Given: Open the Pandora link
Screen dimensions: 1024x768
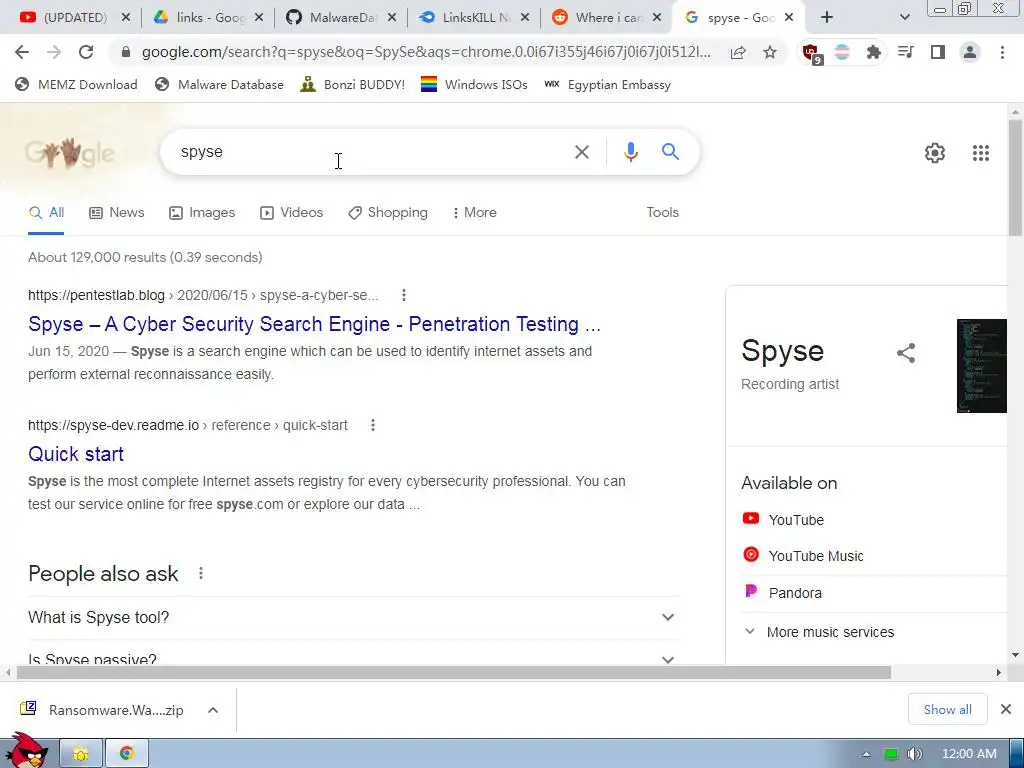Looking at the screenshot, I should 782,592.
